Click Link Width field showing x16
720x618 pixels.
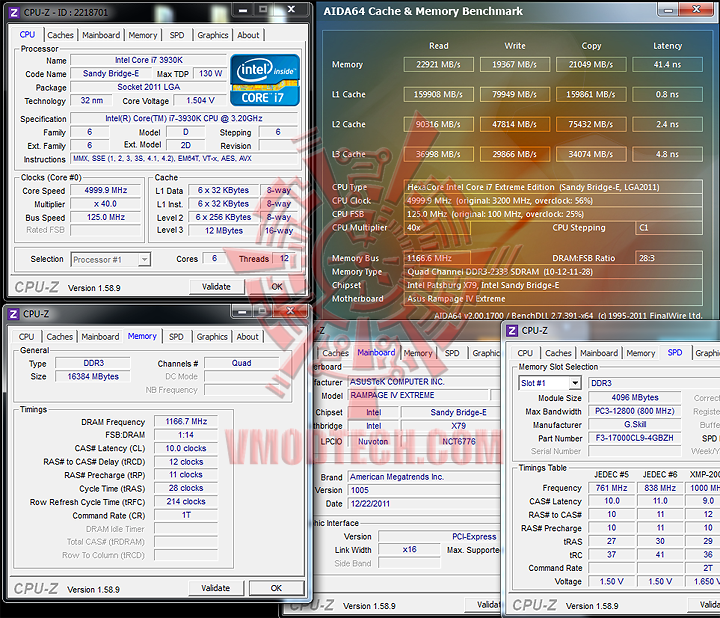pos(409,550)
